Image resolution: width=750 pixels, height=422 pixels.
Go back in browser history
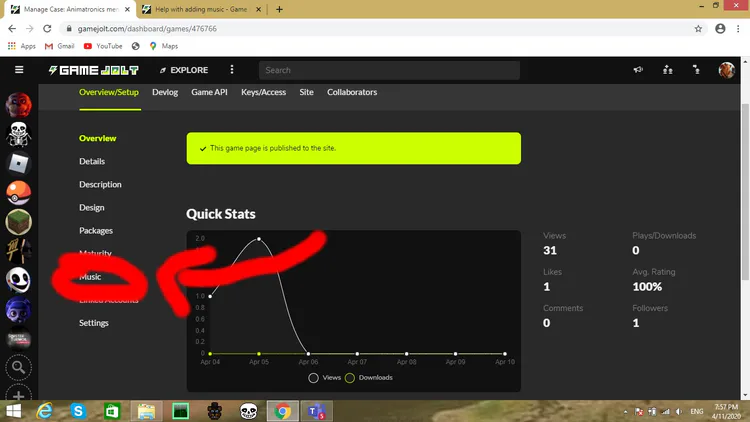(12, 29)
